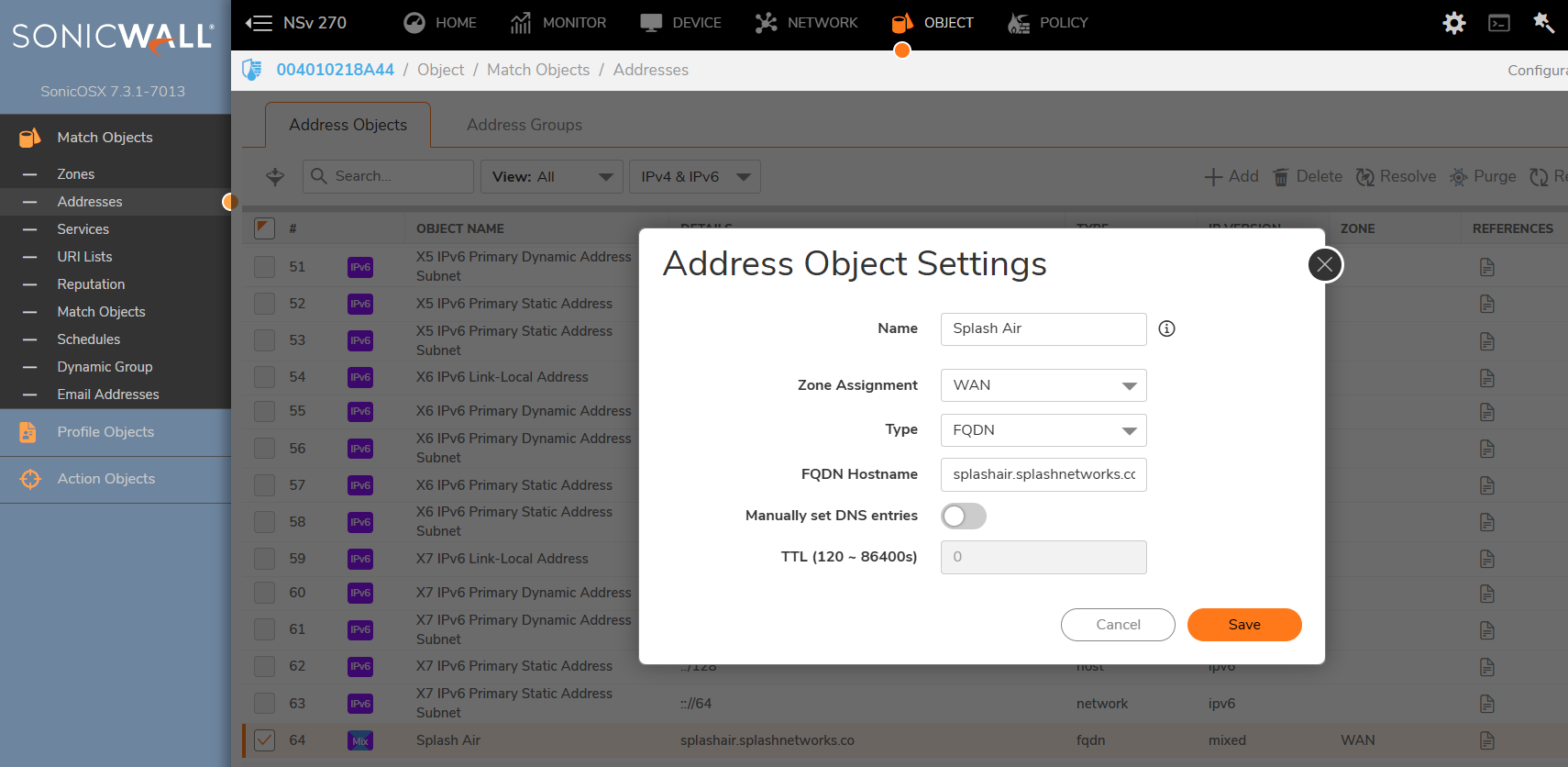Click Add with plus icon

[x=1231, y=176]
